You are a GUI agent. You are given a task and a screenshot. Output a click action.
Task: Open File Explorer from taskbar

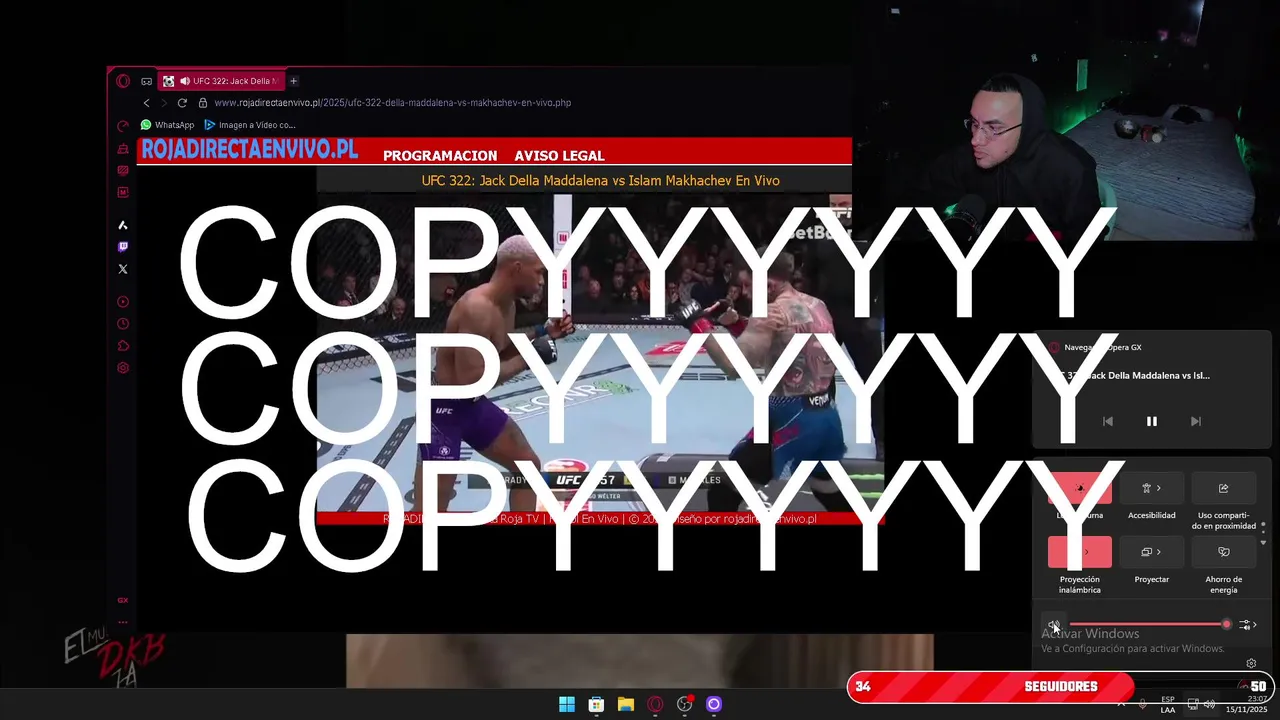(626, 704)
